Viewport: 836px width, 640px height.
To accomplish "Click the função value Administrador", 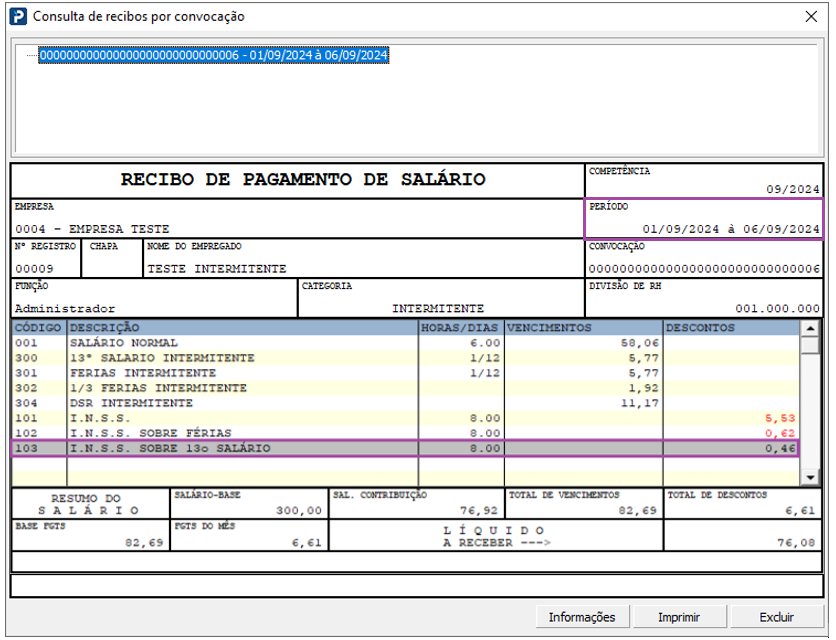I will coord(65,309).
